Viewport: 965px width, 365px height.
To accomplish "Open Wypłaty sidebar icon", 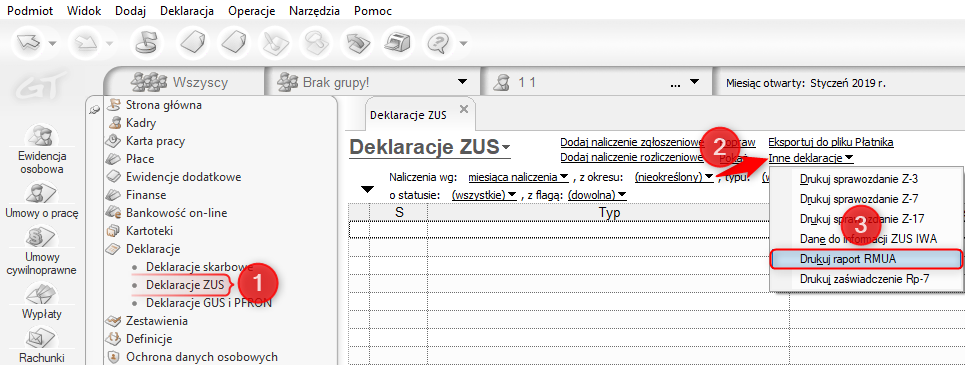I will pyautogui.click(x=42, y=293).
